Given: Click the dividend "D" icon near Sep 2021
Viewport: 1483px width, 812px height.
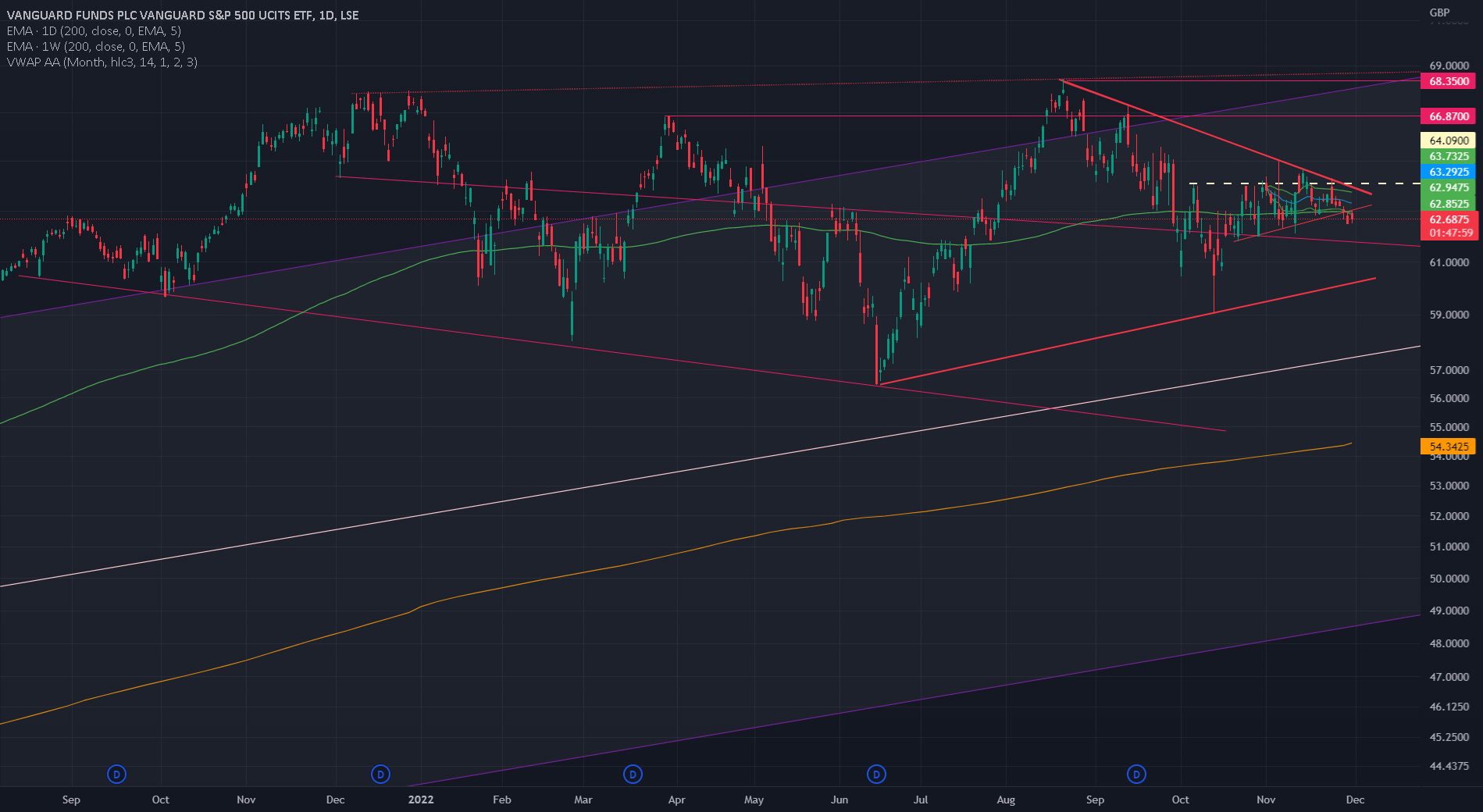Looking at the screenshot, I should (116, 775).
